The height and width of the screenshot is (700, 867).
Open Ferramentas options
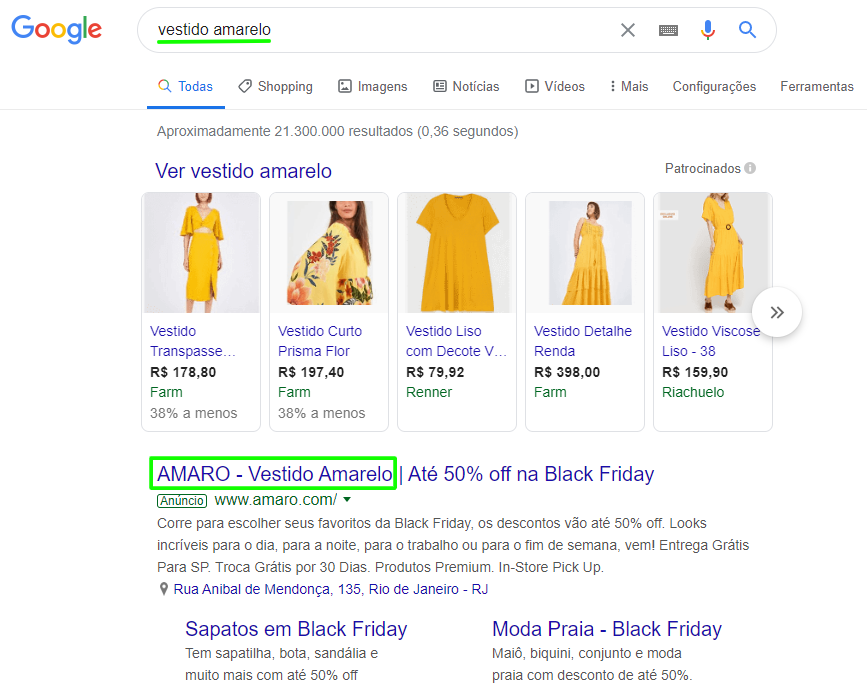tap(817, 86)
